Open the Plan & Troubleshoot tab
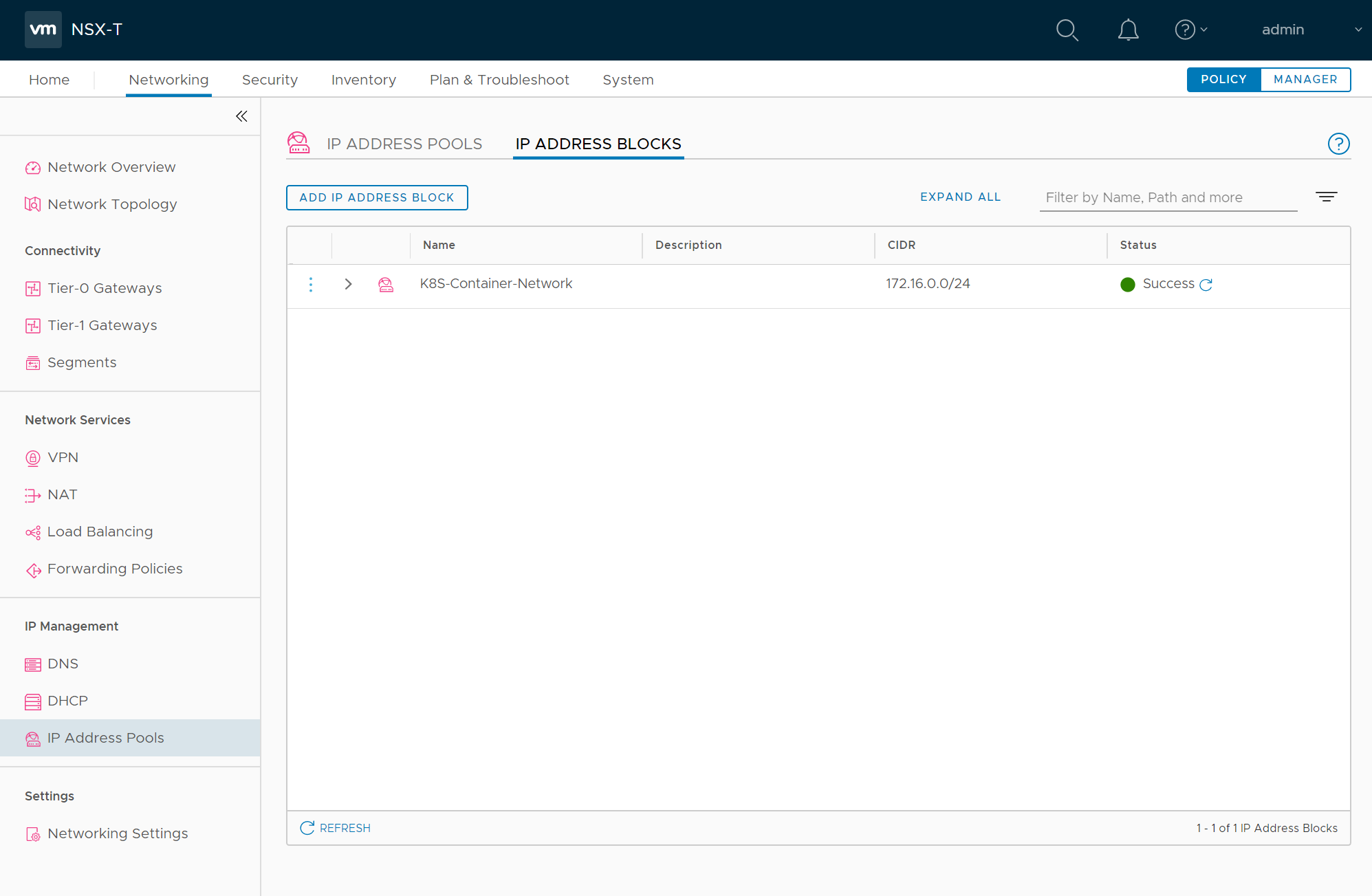 pos(499,80)
